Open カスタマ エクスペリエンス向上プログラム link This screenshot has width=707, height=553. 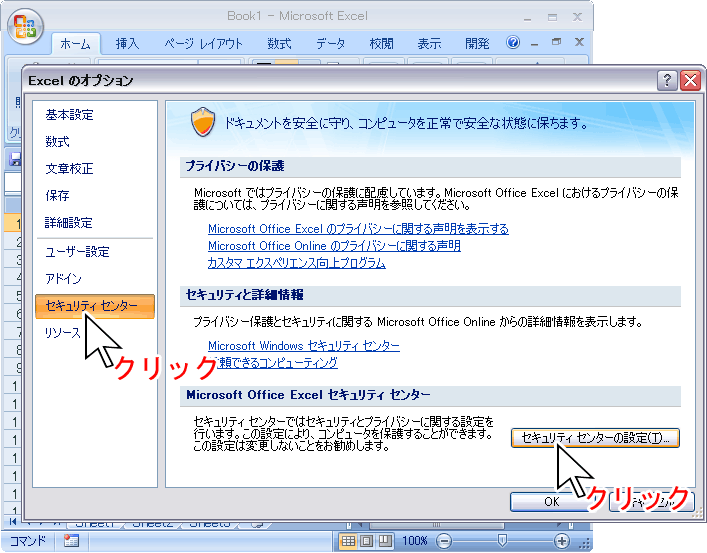pos(297,263)
